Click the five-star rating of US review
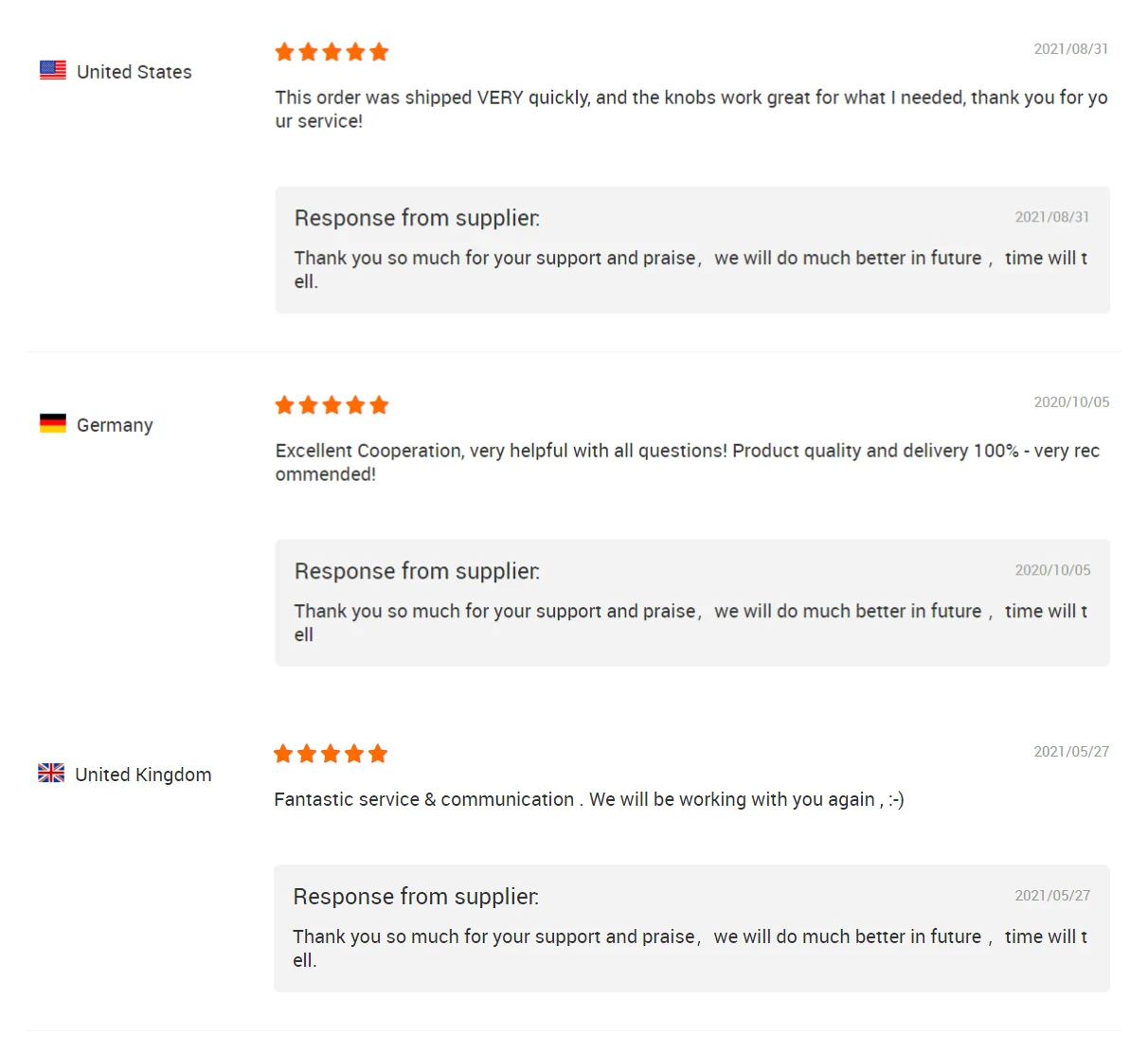Screen dimensions: 1148x1052 tap(332, 52)
